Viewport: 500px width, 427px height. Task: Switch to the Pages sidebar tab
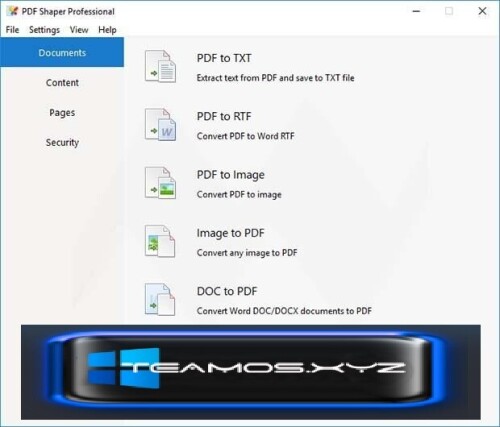click(62, 112)
